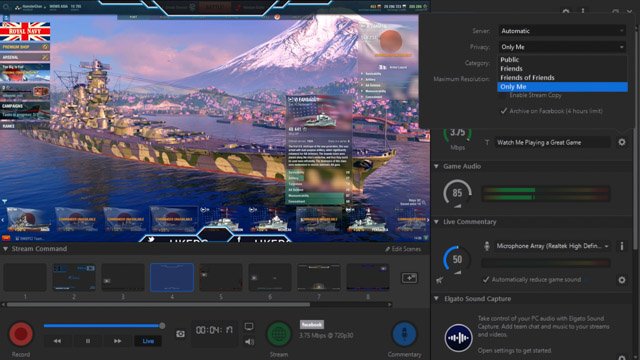
Task: Collapse the Game Audio section
Action: point(436,166)
